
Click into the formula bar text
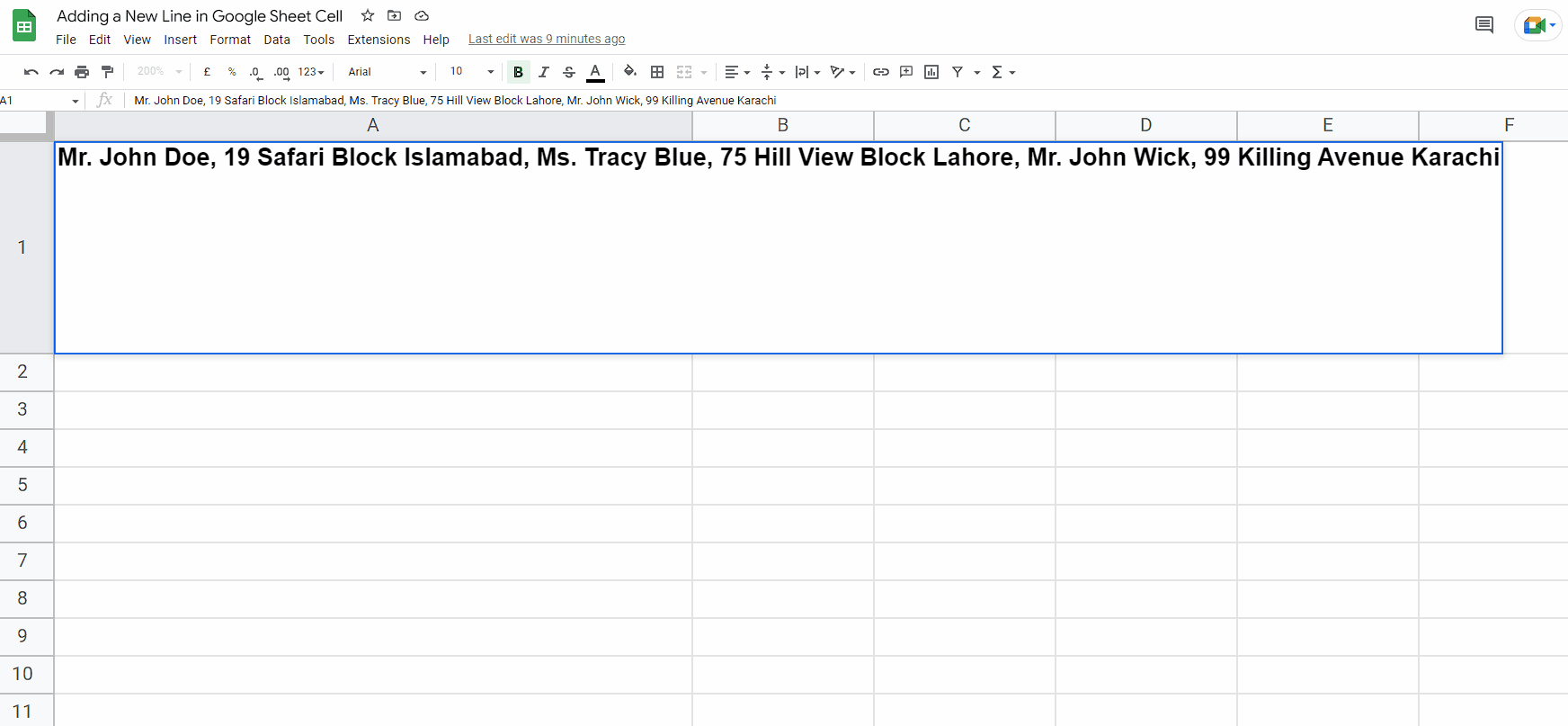click(455, 101)
